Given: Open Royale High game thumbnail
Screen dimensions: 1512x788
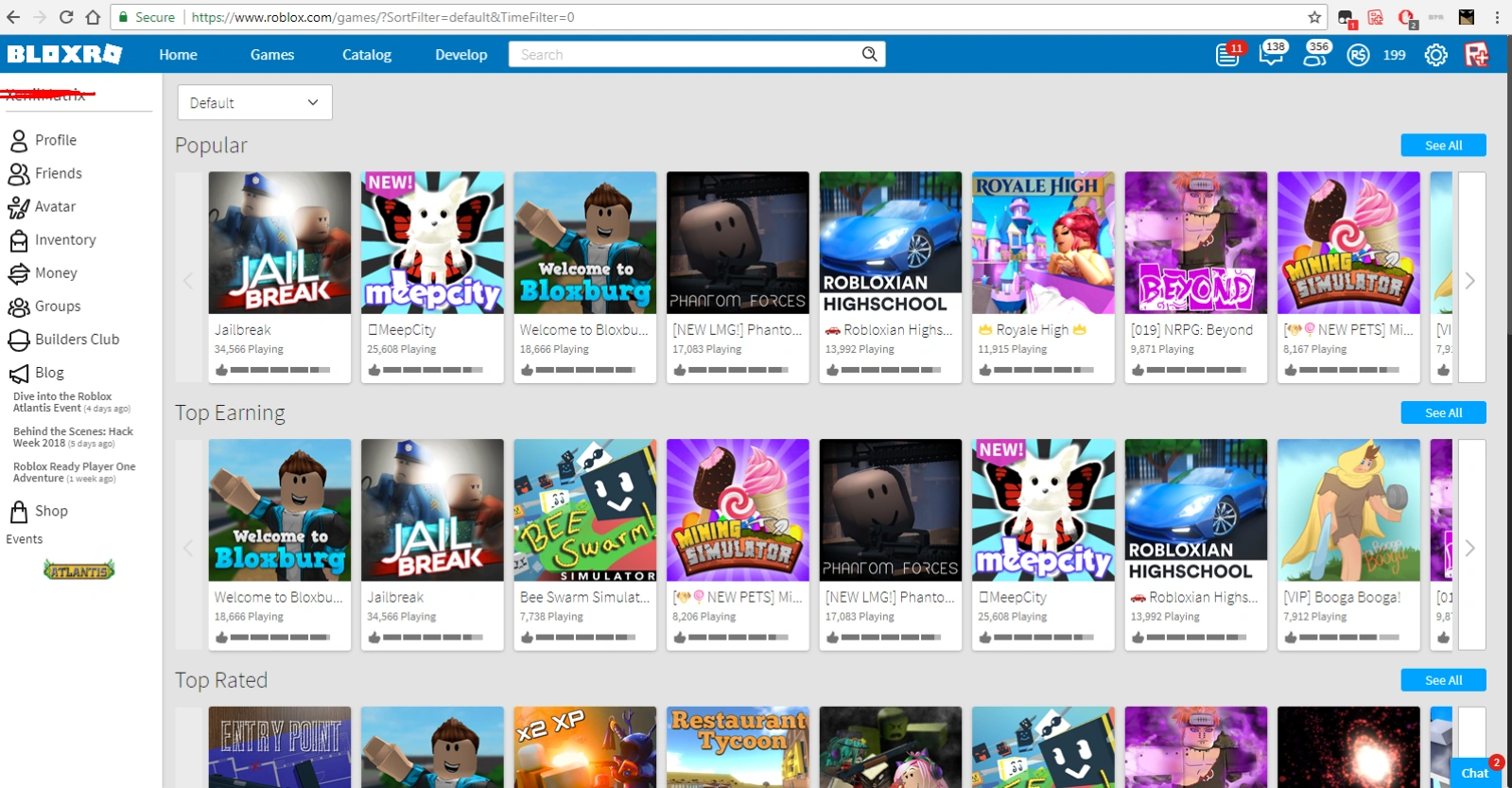Looking at the screenshot, I should [1043, 242].
